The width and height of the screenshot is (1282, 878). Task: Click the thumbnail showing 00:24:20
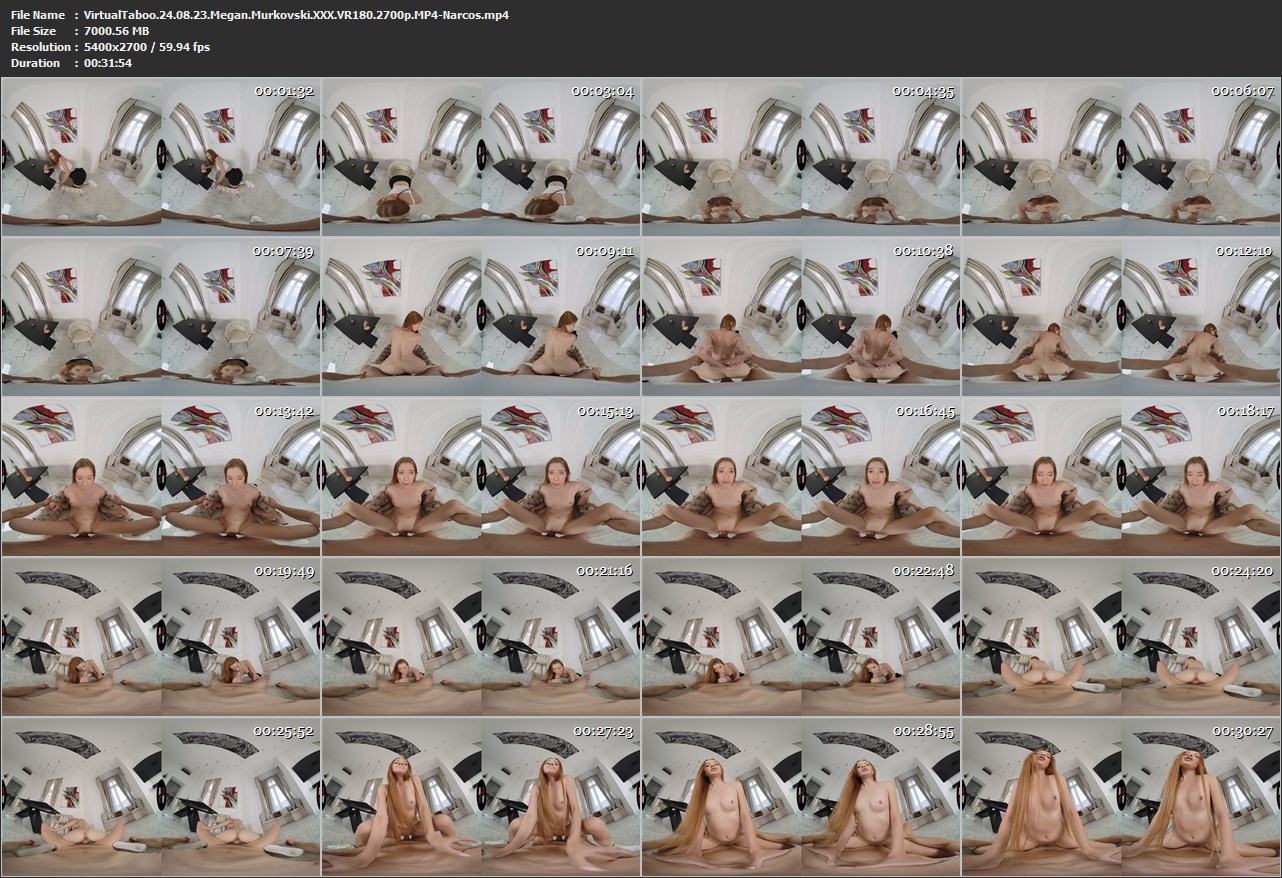pyautogui.click(x=1121, y=636)
